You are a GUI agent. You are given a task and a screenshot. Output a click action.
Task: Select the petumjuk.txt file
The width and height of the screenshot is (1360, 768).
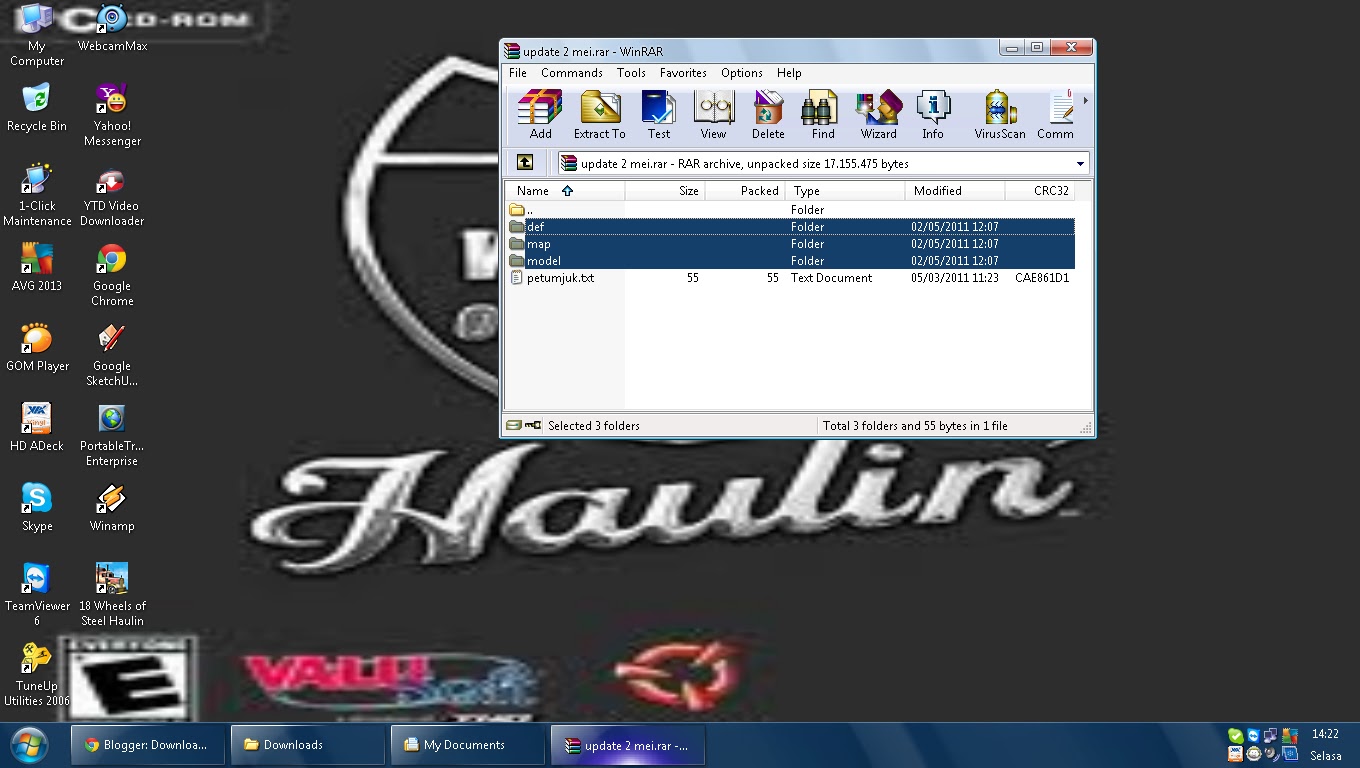790,278
